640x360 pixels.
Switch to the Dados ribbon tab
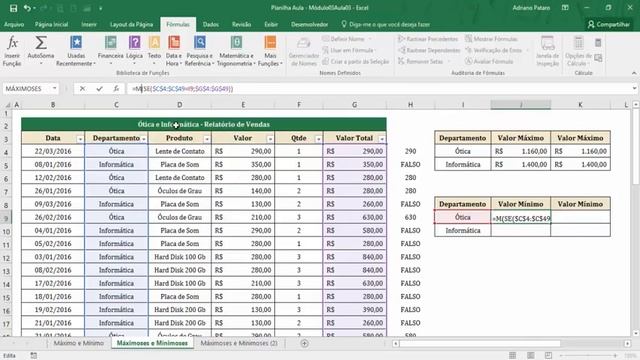pos(211,24)
